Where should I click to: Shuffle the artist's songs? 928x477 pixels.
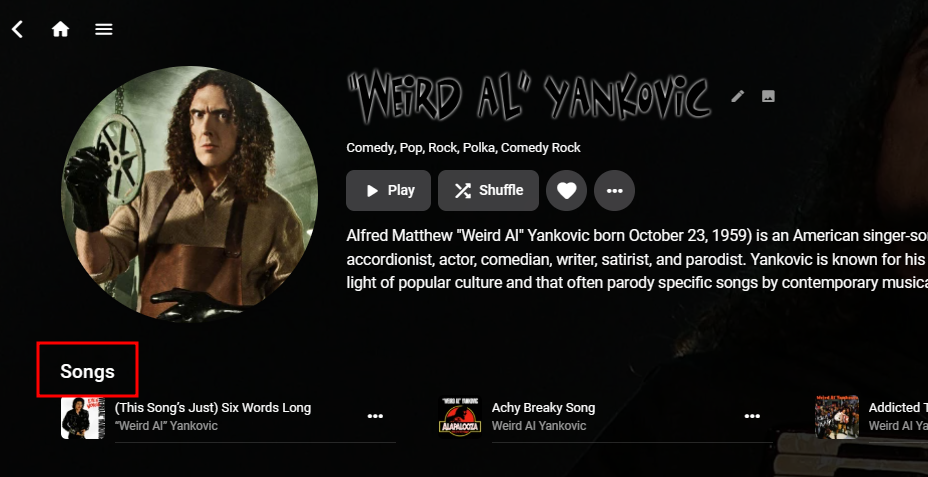488,191
